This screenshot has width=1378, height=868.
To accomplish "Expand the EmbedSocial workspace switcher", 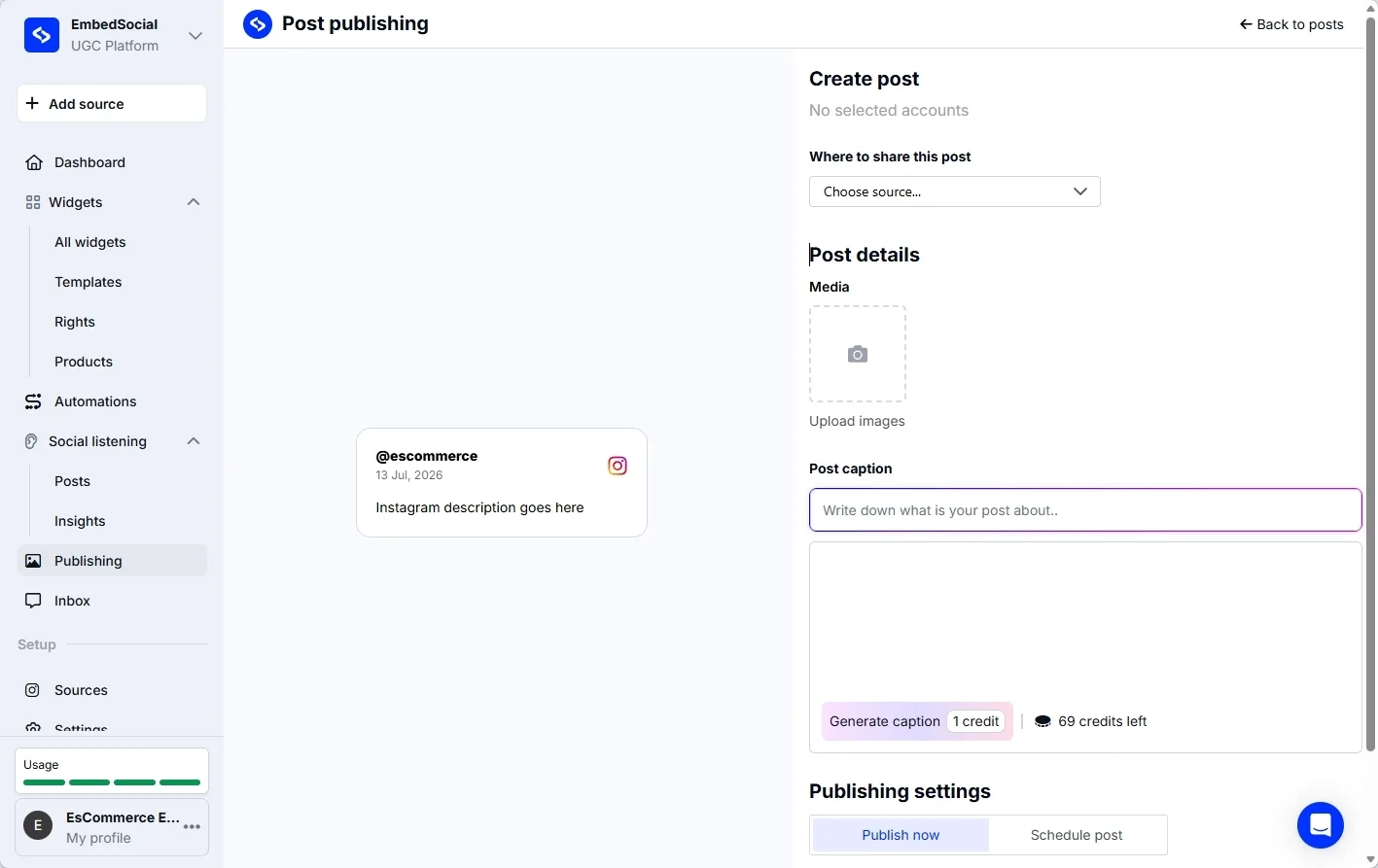I will point(195,36).
